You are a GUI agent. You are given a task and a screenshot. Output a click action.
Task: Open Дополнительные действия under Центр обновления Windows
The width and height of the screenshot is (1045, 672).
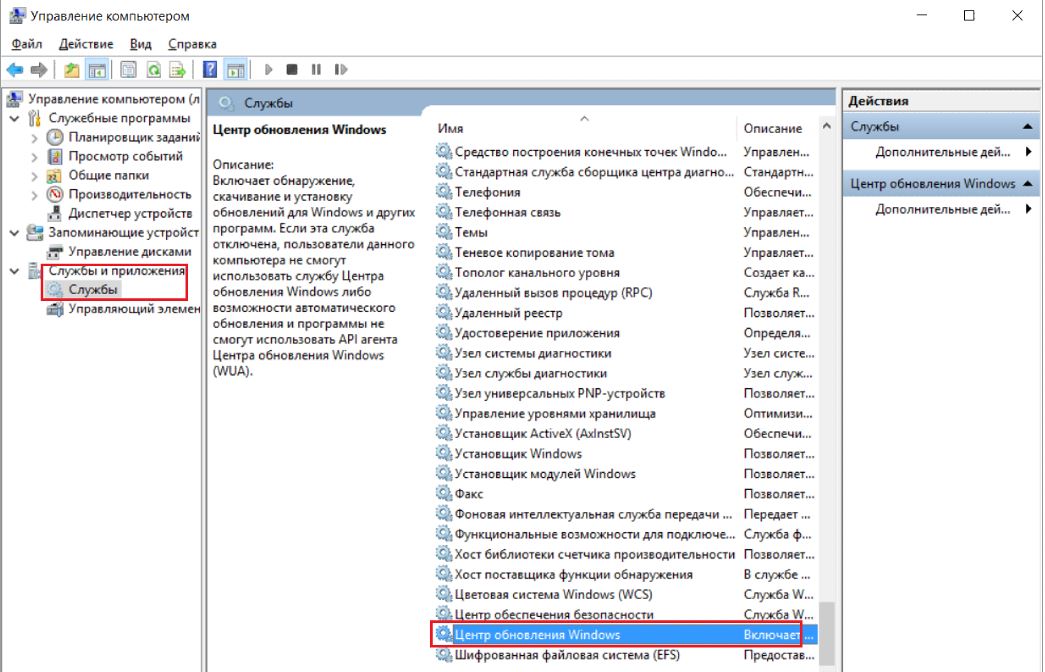point(942,209)
